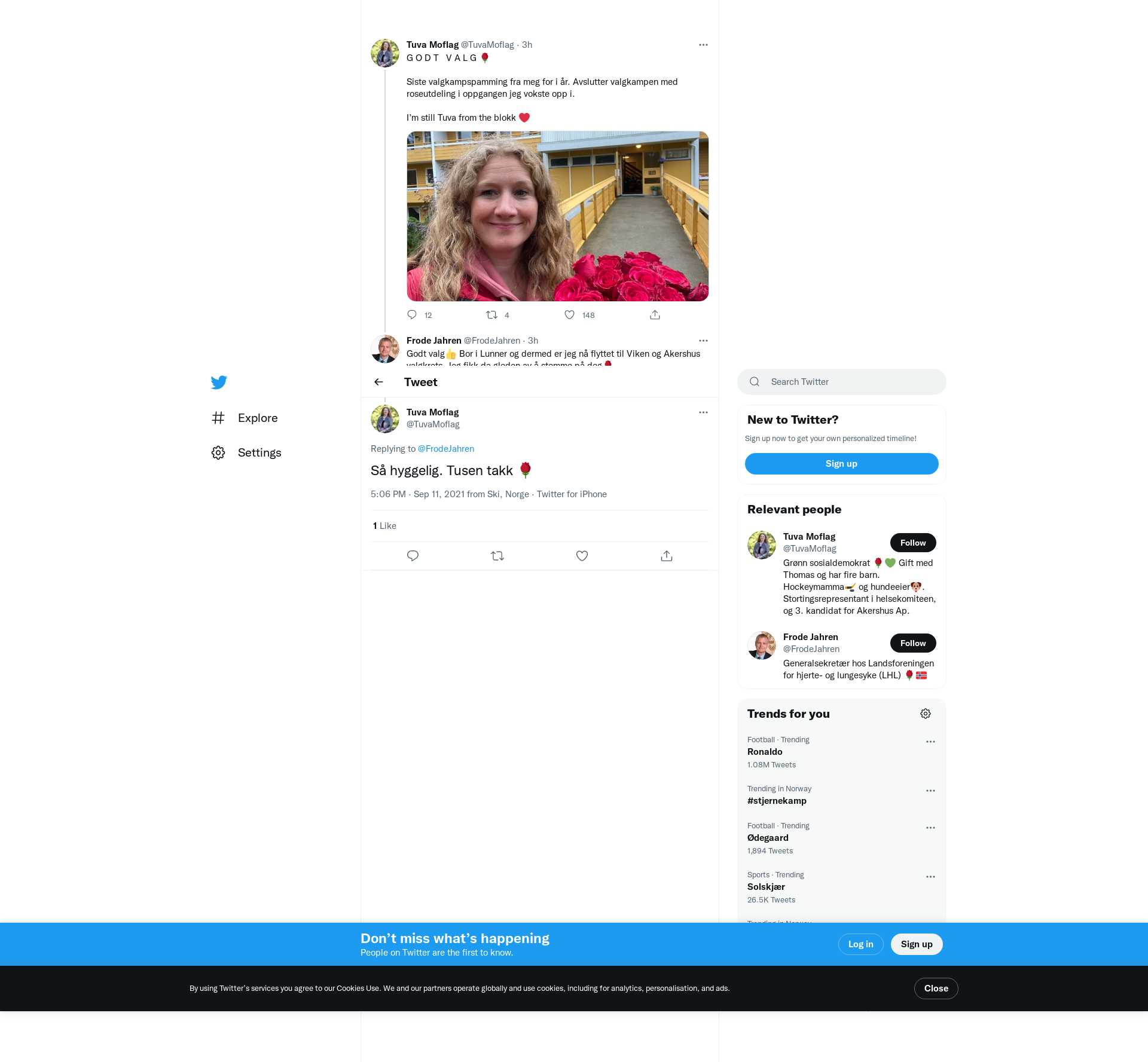Sign up from the New to Twitter box
Image resolution: width=1148 pixels, height=1062 pixels.
pyautogui.click(x=842, y=464)
